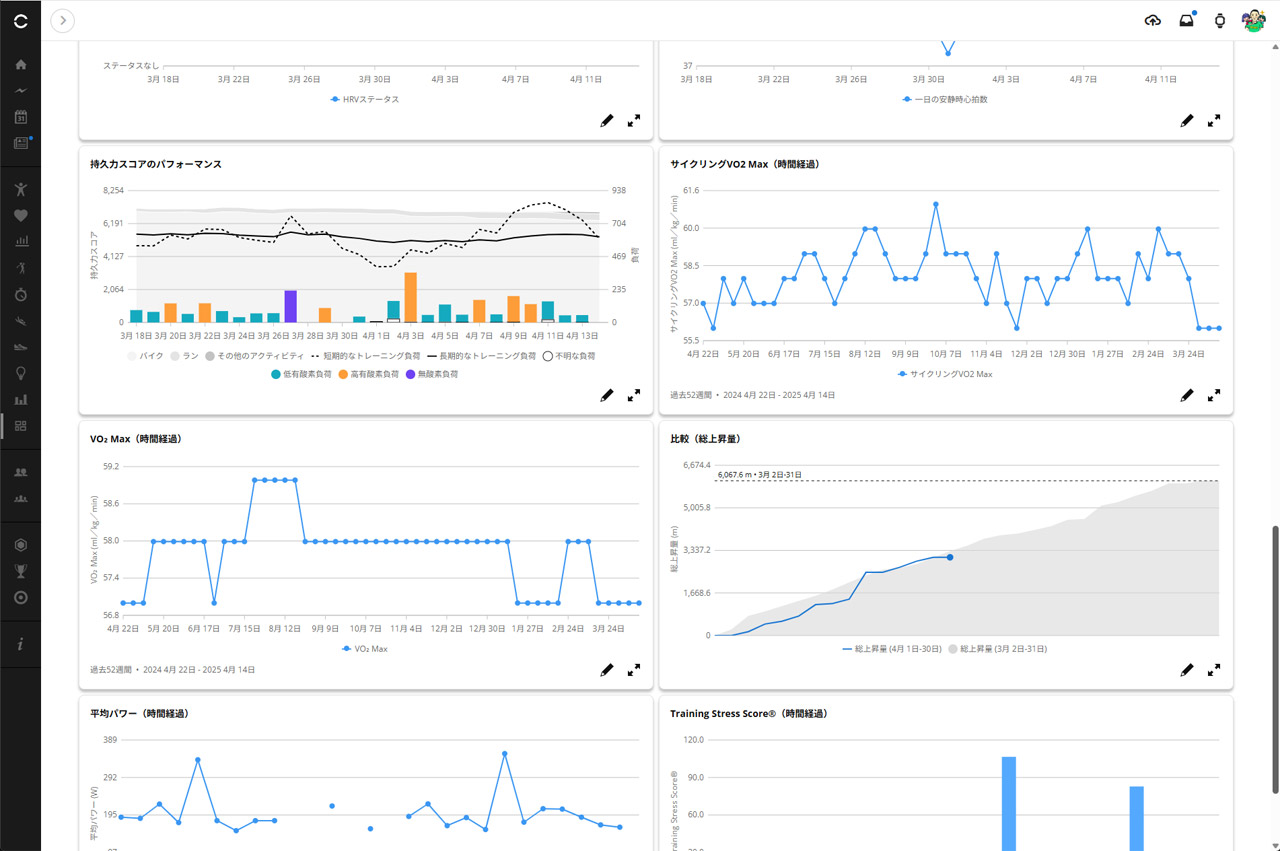Open the Groups three-people icon in sidebar
The image size is (1280, 851).
[21, 498]
